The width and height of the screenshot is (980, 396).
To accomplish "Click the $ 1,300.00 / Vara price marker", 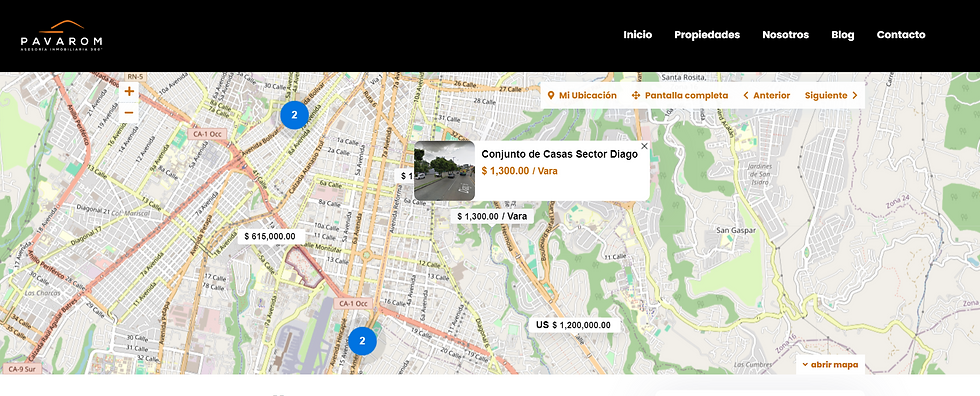I will click(492, 216).
